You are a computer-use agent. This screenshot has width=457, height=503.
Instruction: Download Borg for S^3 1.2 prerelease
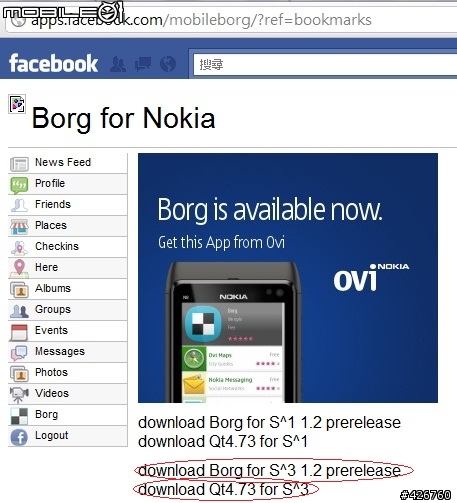click(x=269, y=470)
